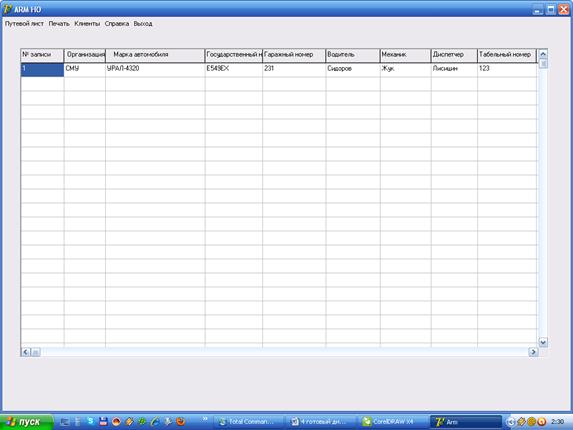Open the Справка menu
Image resolution: width=573 pixels, height=430 pixels.
click(117, 24)
